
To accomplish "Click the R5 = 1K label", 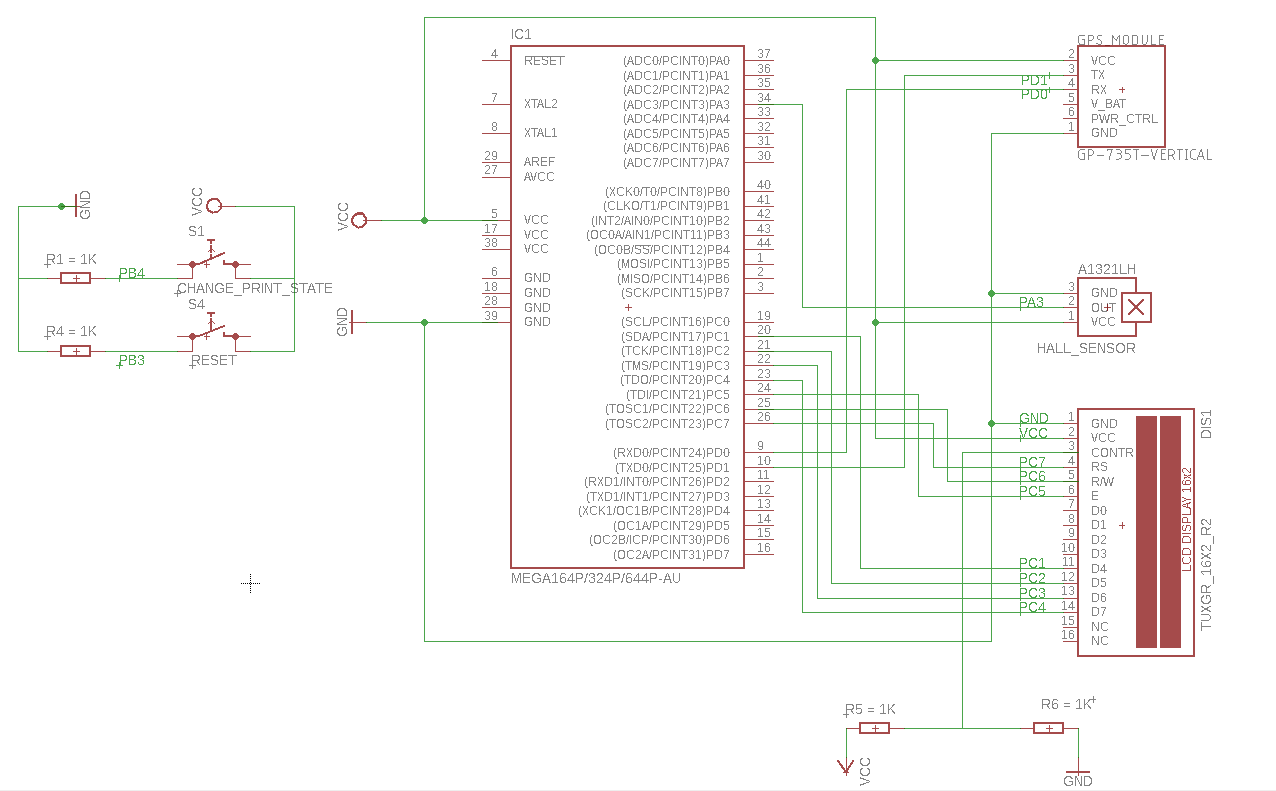I will tap(870, 709).
